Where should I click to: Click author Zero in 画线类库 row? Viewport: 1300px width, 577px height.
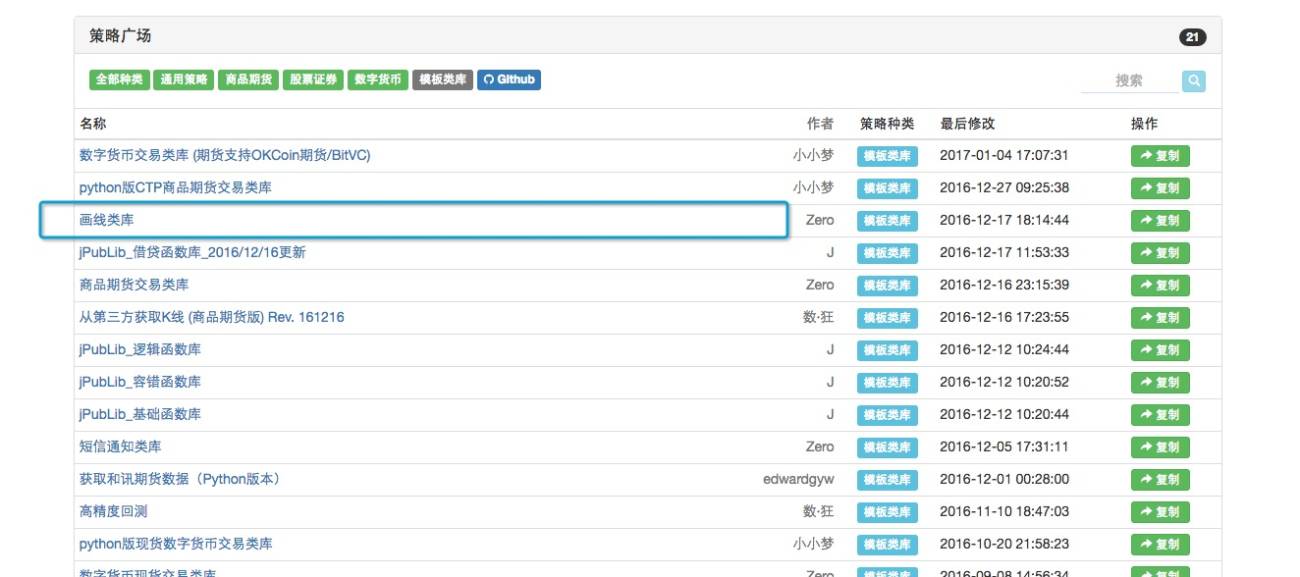819,220
